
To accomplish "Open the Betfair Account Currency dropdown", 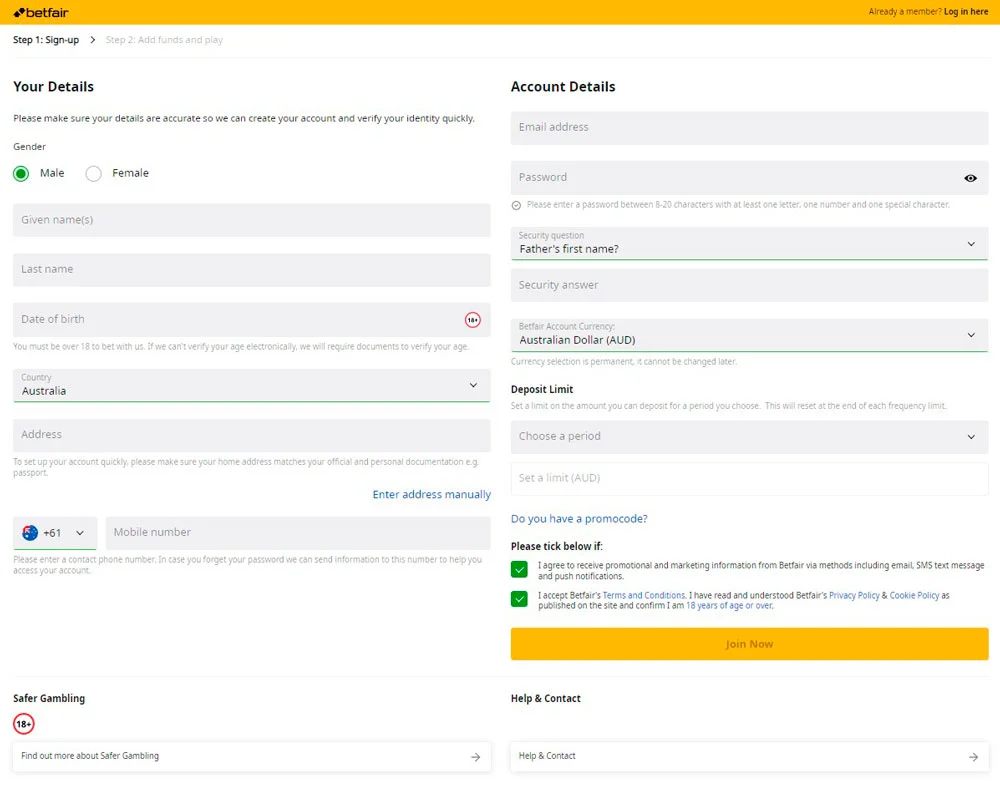I will (749, 335).
